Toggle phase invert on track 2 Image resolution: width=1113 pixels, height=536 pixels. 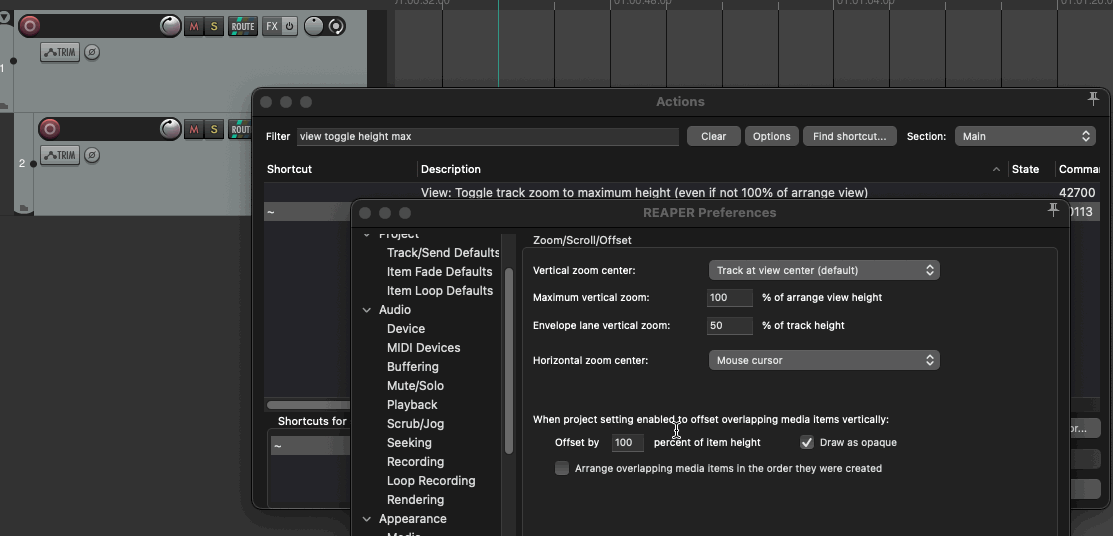click(x=92, y=155)
